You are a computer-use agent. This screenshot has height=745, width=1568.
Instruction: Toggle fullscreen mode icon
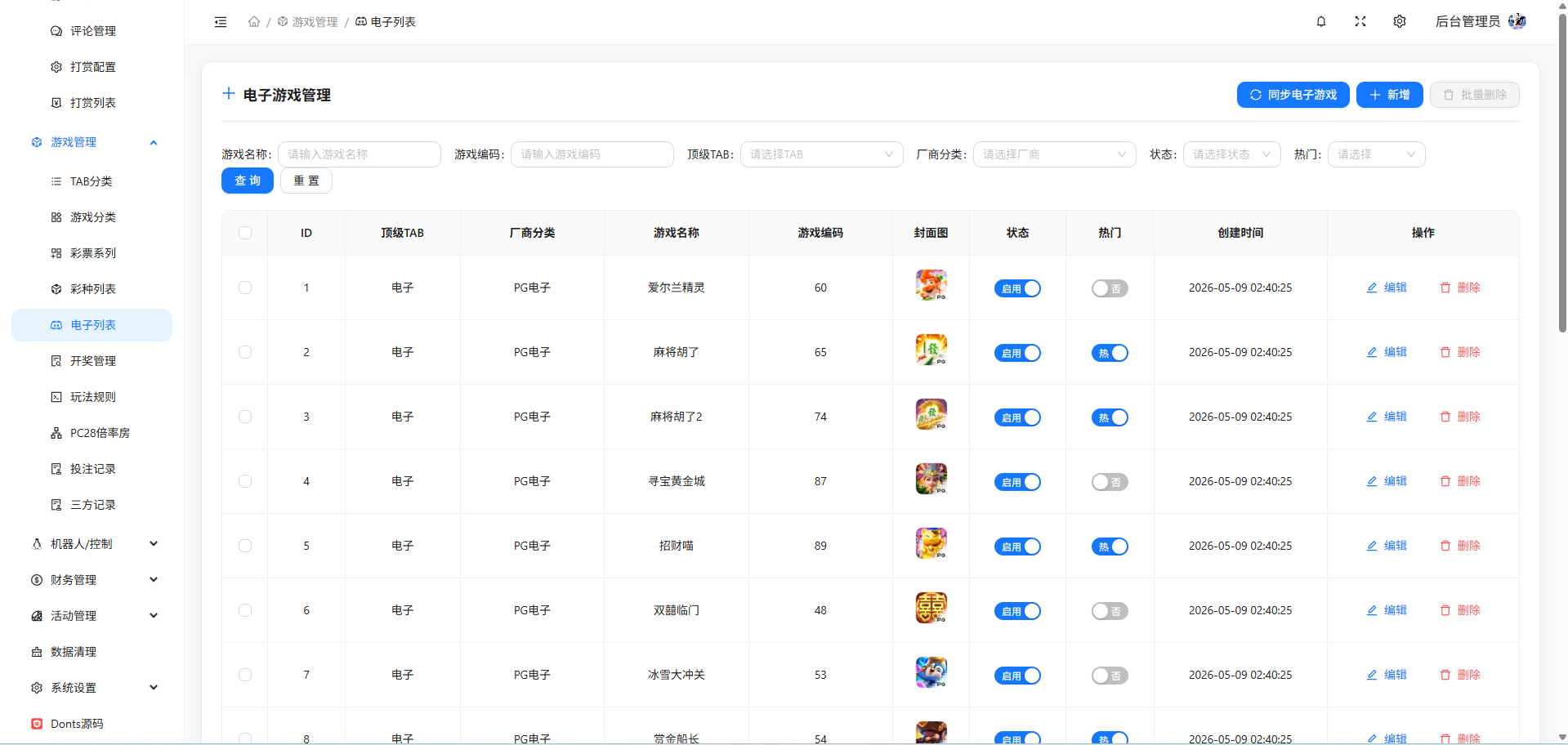[1360, 21]
